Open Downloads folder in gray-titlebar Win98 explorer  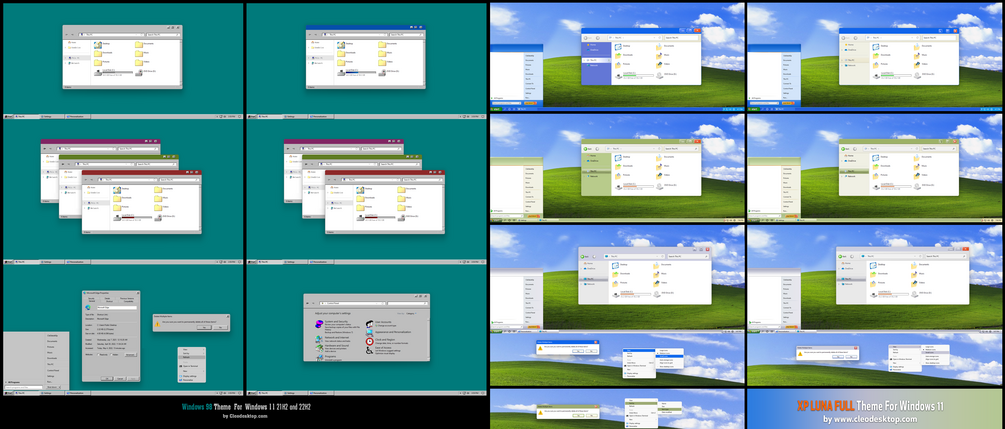pyautogui.click(x=98, y=54)
